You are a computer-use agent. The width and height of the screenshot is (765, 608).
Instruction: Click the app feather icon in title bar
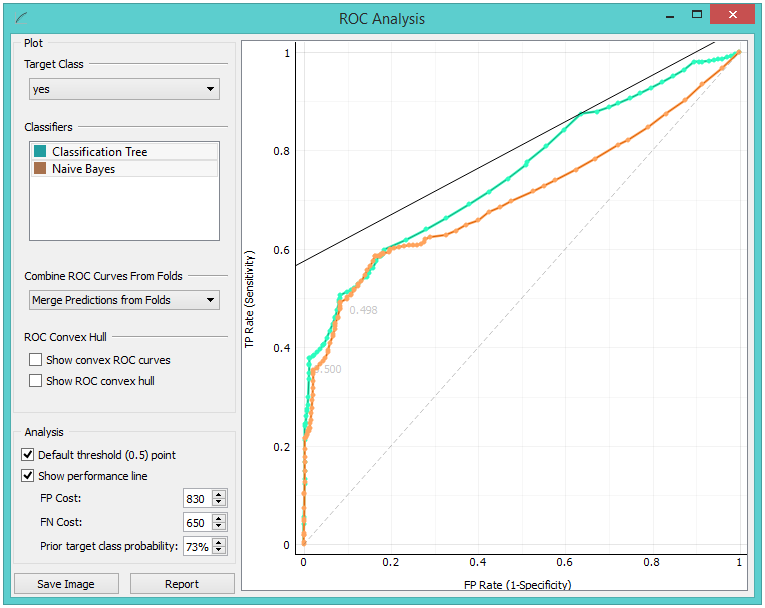(22, 18)
